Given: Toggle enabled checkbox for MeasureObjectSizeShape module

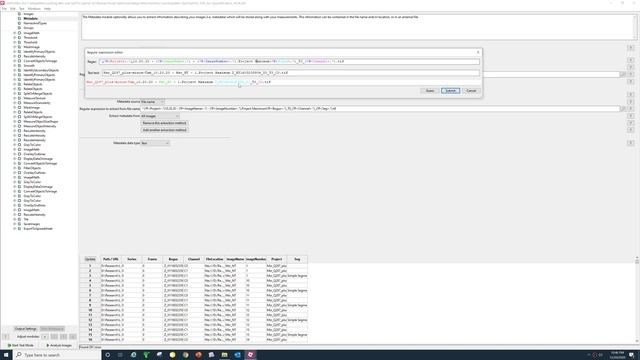Looking at the screenshot, I should click(19, 122).
